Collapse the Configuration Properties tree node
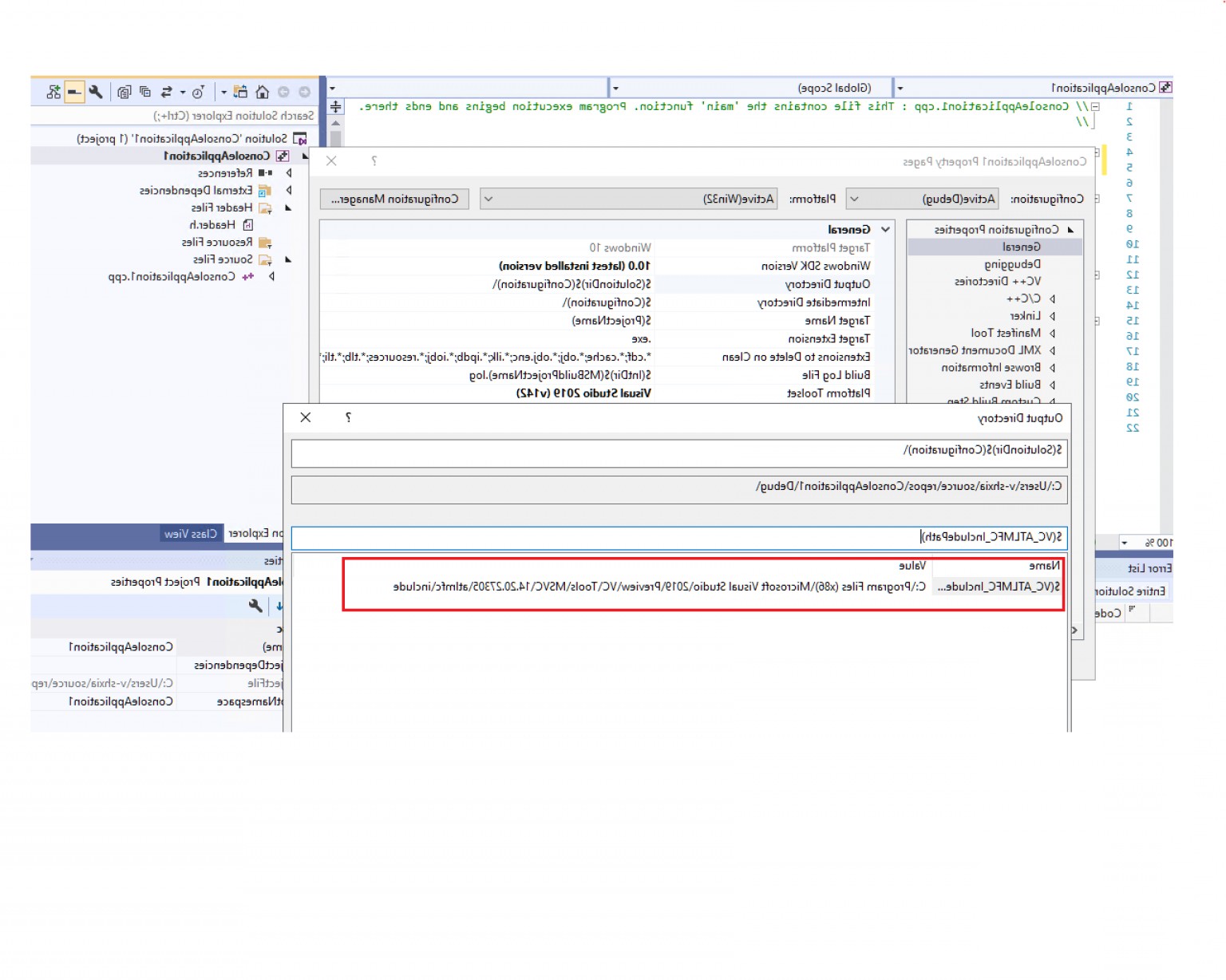This screenshot has height=980, width=1226. tap(1070, 230)
